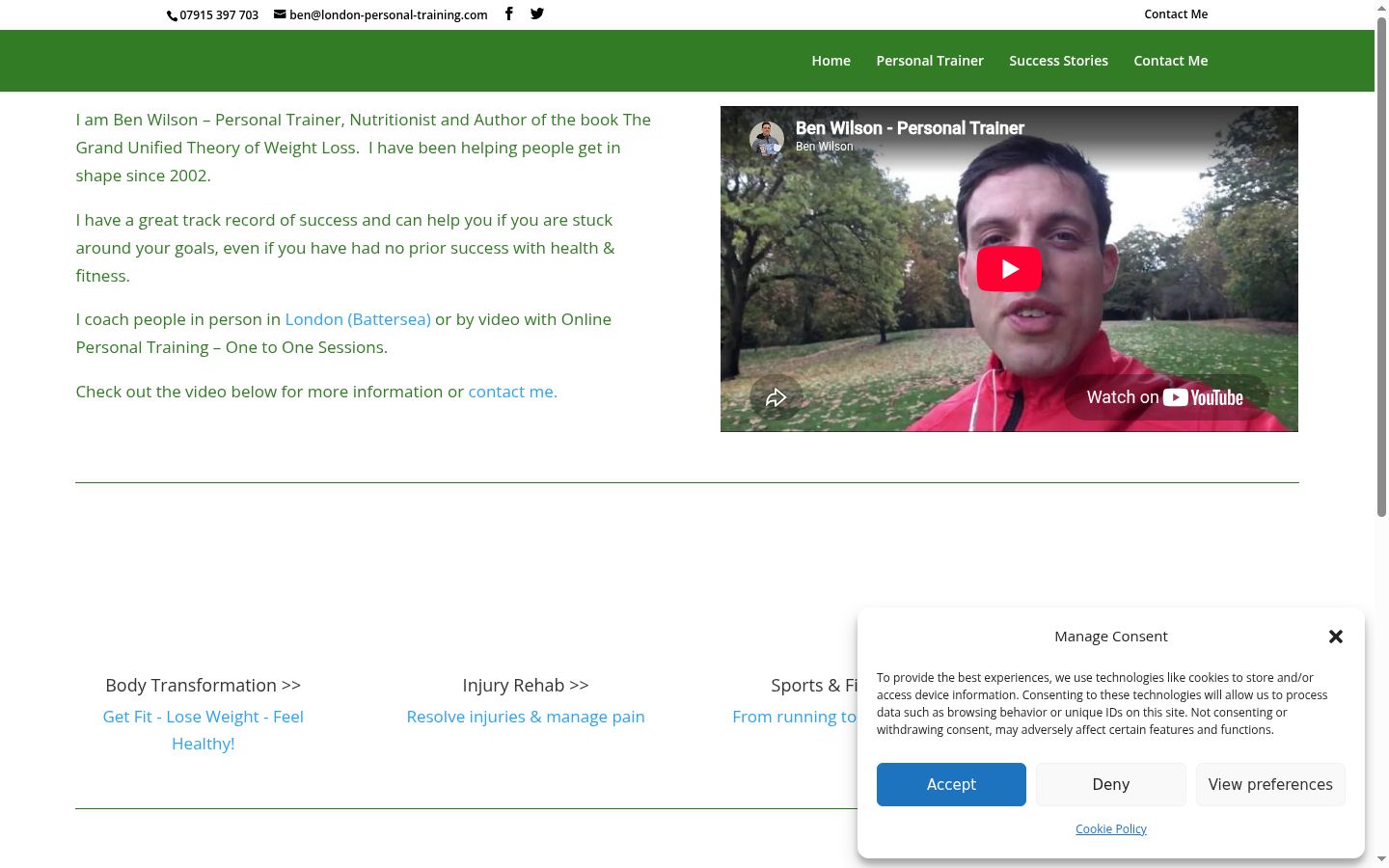The height and width of the screenshot is (868, 1389).
Task: Click the page vertical scrollbar thumb
Action: [x=1381, y=267]
